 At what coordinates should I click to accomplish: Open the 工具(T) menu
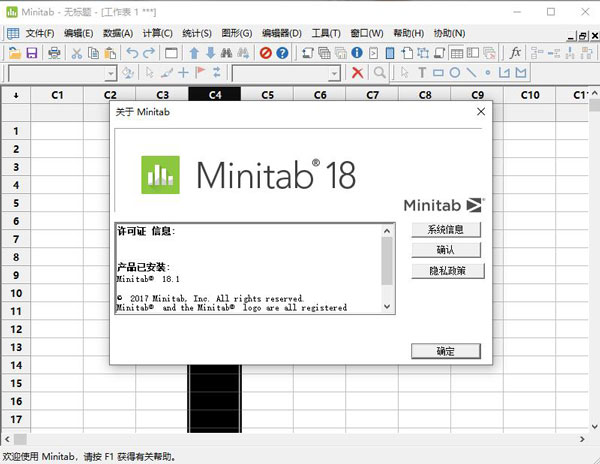coord(326,34)
